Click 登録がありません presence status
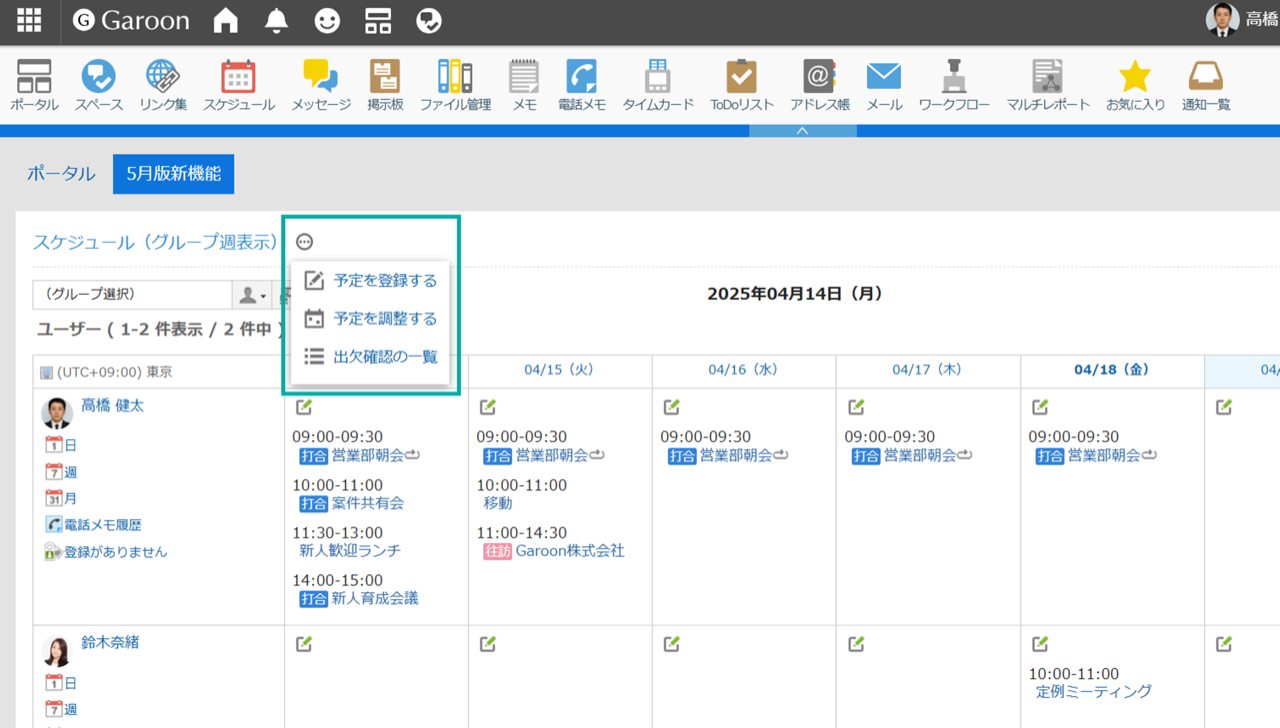This screenshot has height=728, width=1280. 106,552
